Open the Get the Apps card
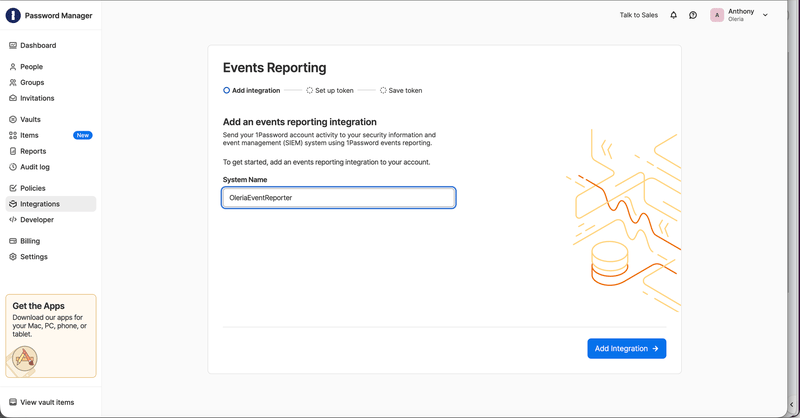Image resolution: width=800 pixels, height=418 pixels. [51, 336]
